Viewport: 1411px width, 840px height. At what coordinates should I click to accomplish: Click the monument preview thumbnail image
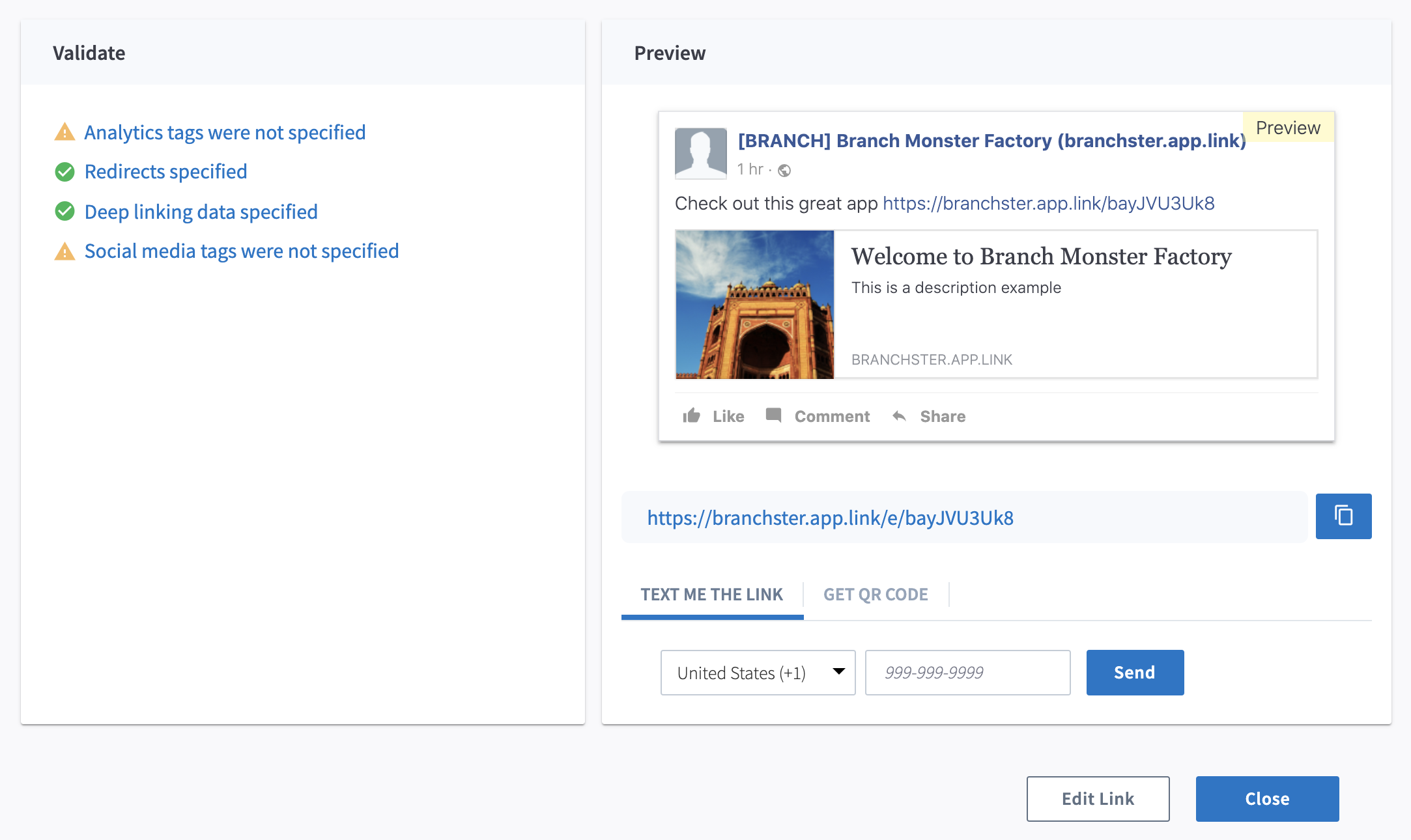click(754, 304)
